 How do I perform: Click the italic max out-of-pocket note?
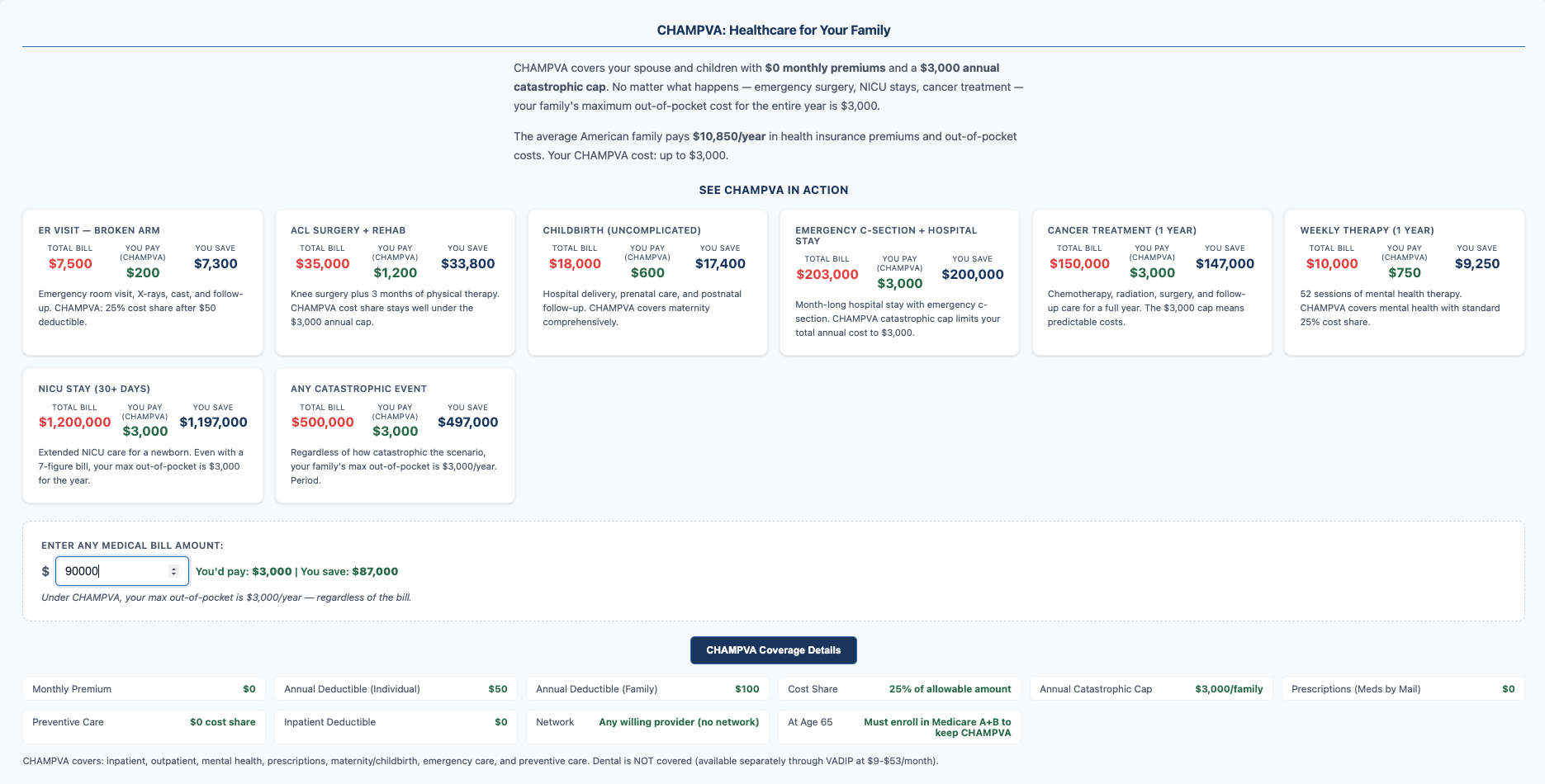(x=226, y=597)
